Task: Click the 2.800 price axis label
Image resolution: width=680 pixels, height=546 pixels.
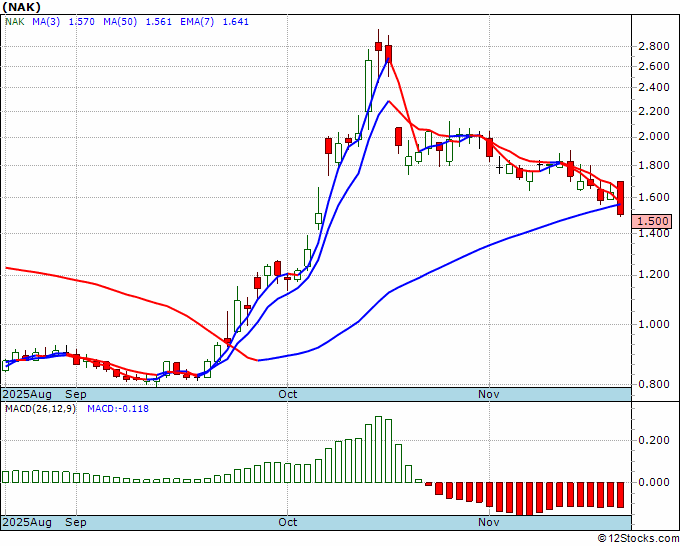Action: [x=654, y=46]
